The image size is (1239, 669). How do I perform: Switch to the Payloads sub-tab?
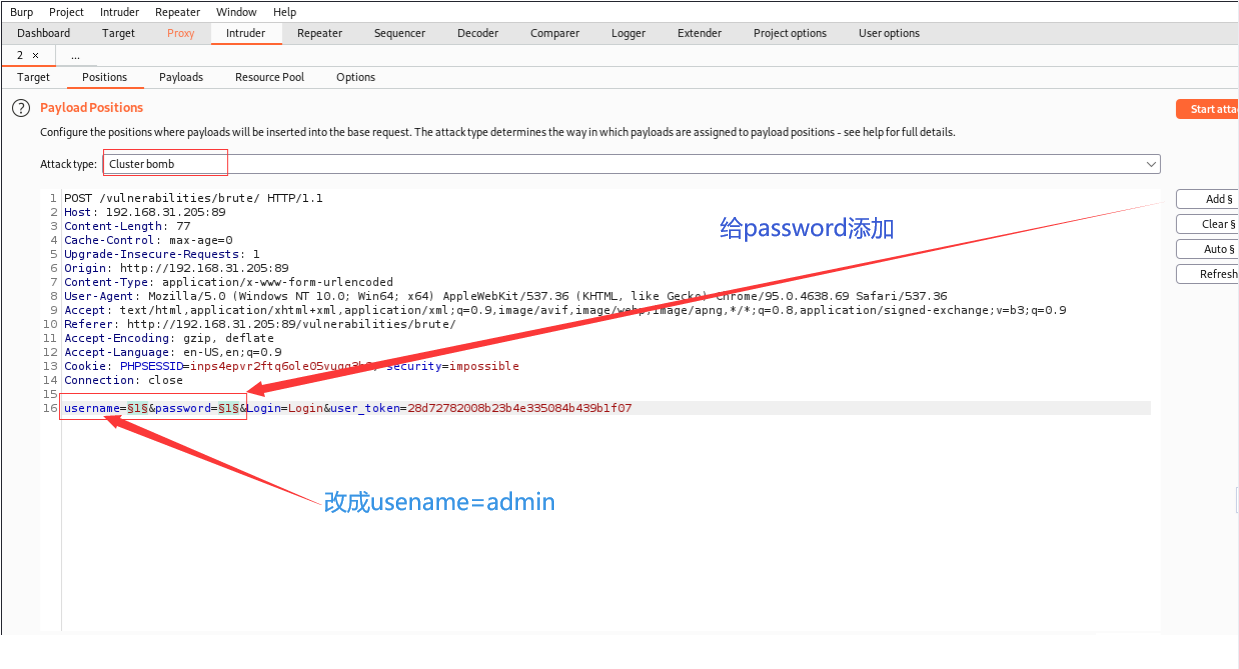[x=181, y=77]
